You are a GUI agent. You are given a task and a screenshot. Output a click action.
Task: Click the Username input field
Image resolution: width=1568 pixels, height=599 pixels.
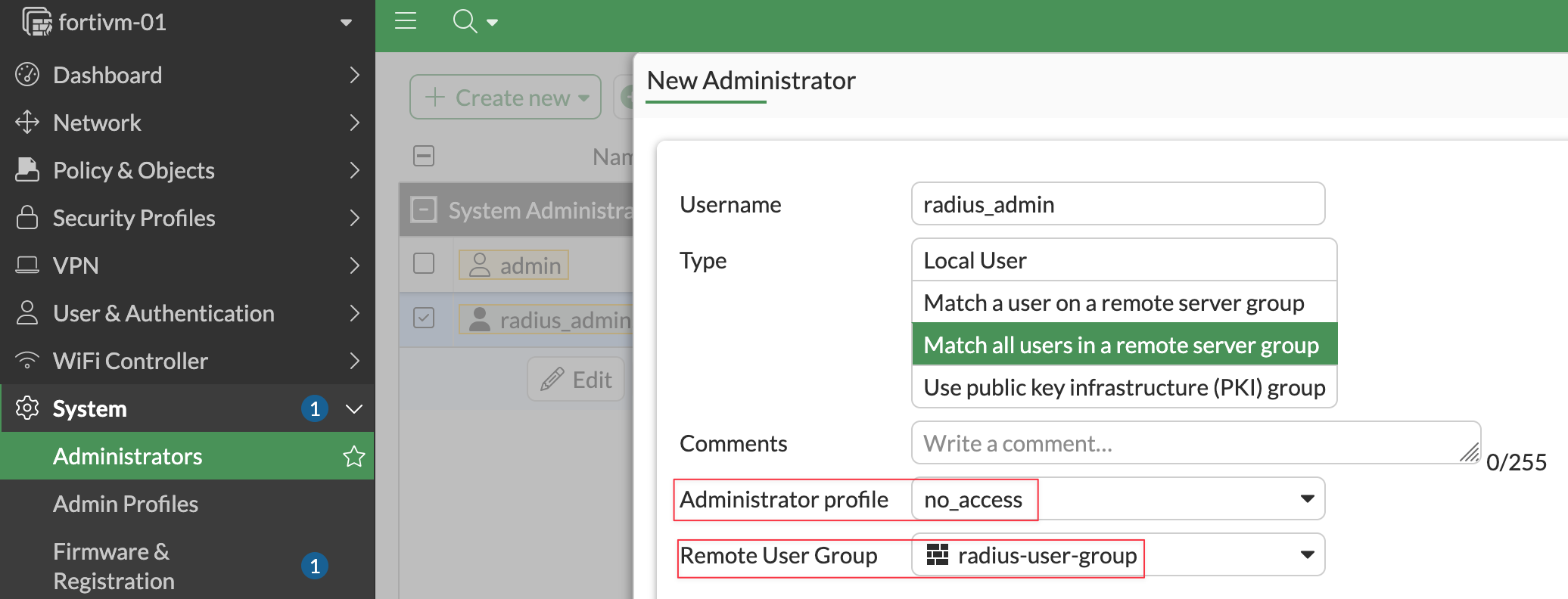coord(1118,204)
